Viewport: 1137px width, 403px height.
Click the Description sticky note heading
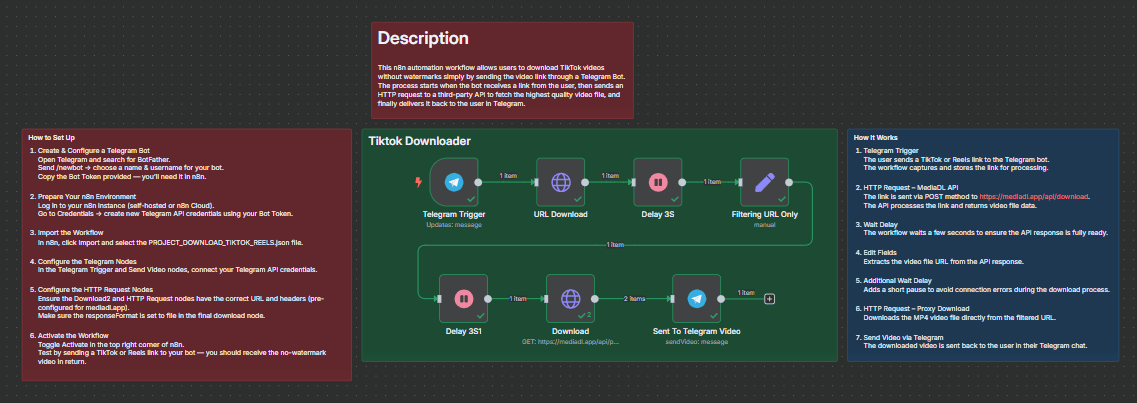click(x=423, y=38)
